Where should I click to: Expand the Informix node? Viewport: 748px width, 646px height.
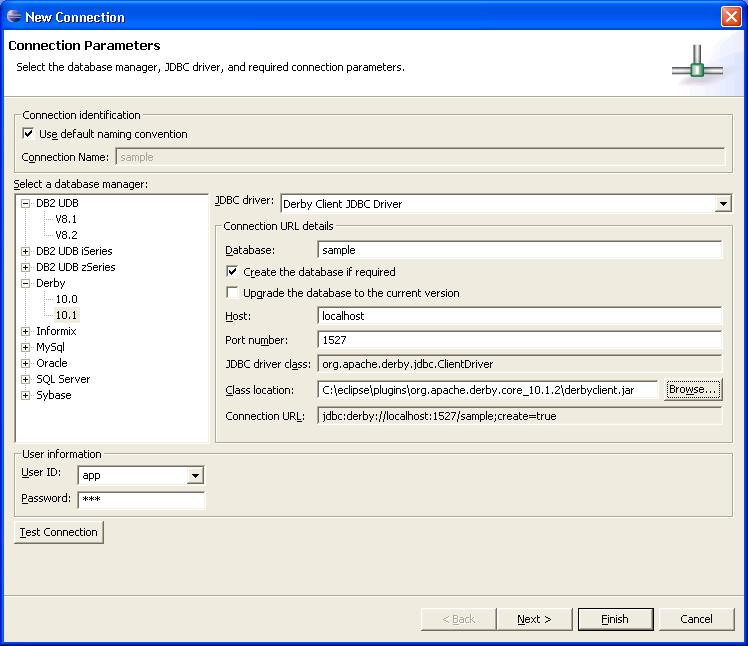pyautogui.click(x=26, y=331)
